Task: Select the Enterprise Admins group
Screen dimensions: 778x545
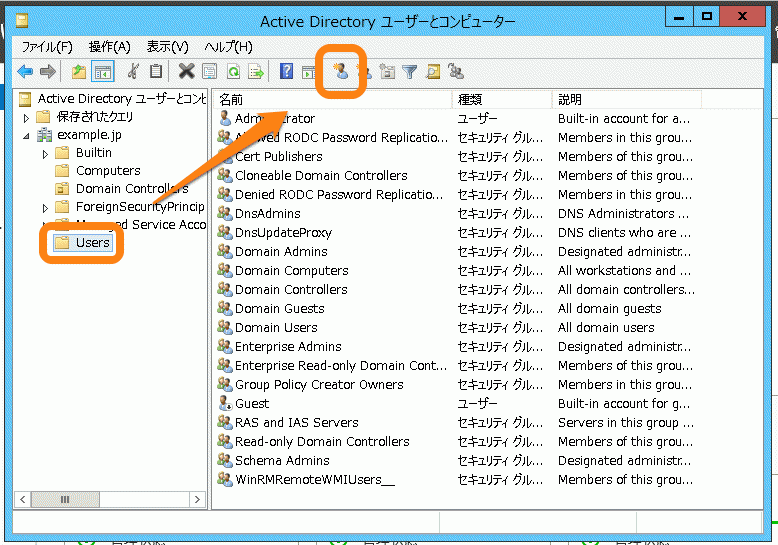Action: pyautogui.click(x=288, y=346)
